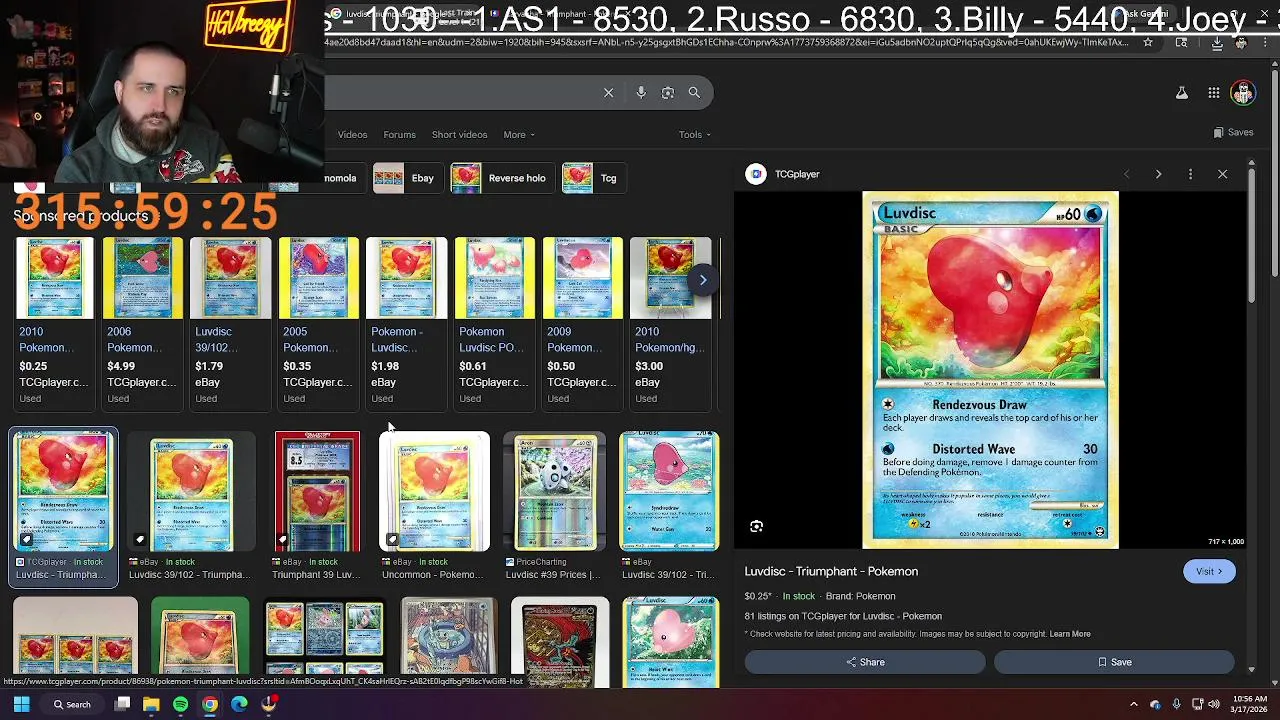This screenshot has height=720, width=1280.
Task: Open the Saves link
Action: coord(1233,132)
